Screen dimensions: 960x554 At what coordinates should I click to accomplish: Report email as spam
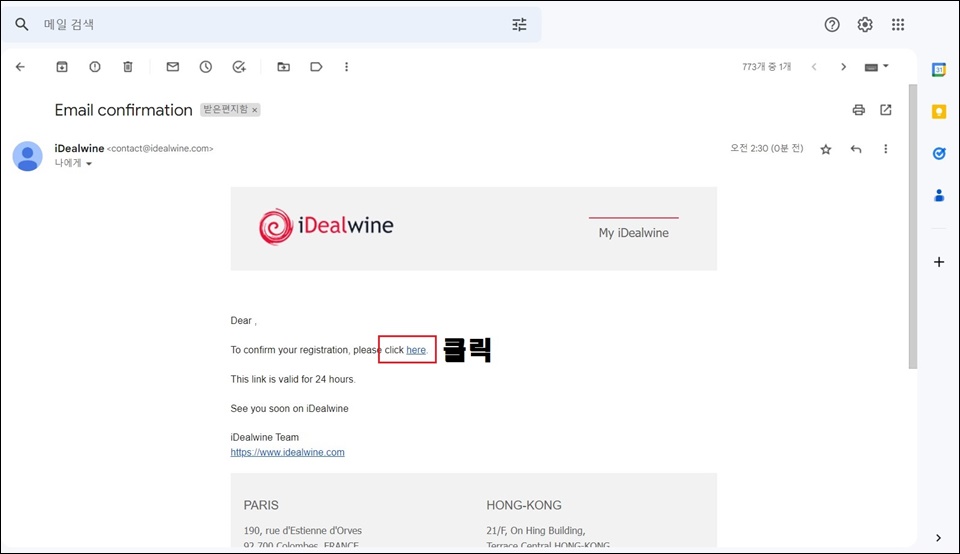(95, 67)
